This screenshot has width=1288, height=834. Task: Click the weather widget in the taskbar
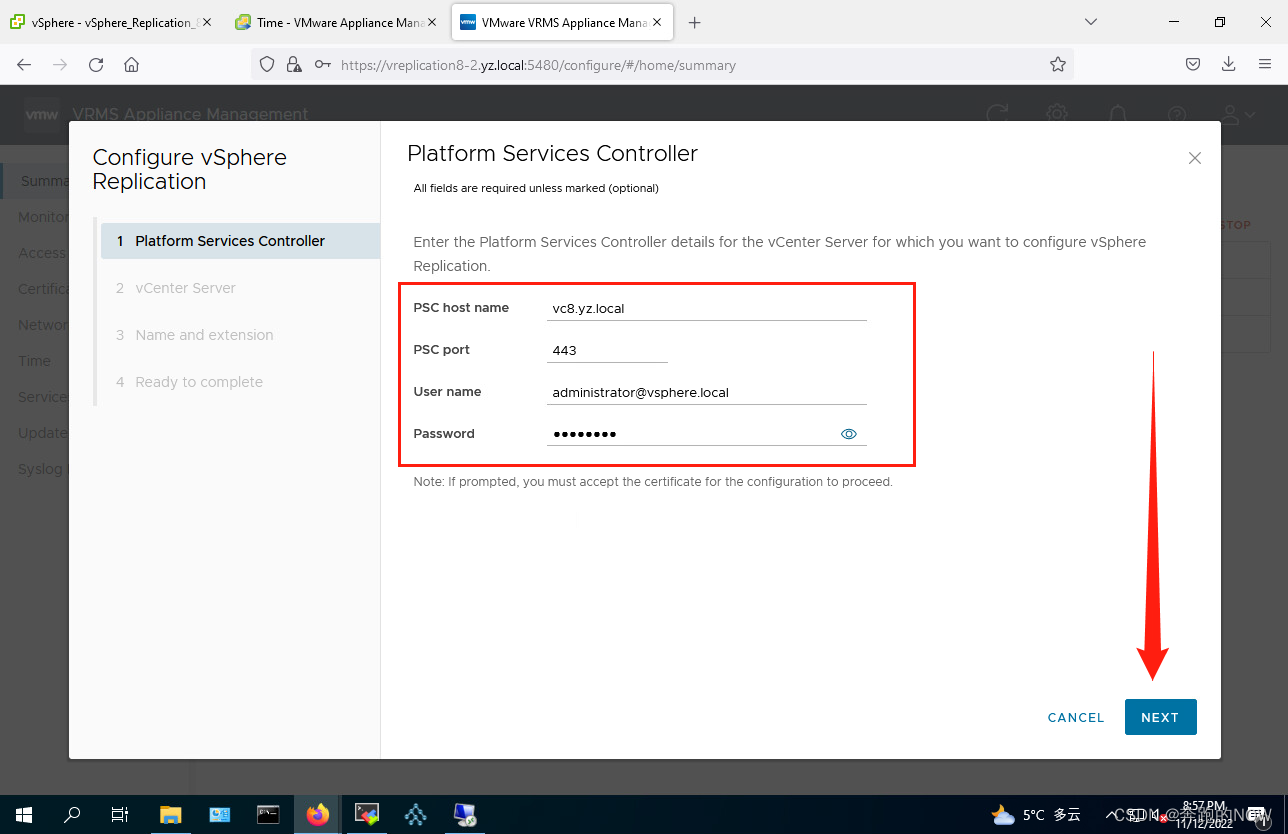(x=1036, y=814)
